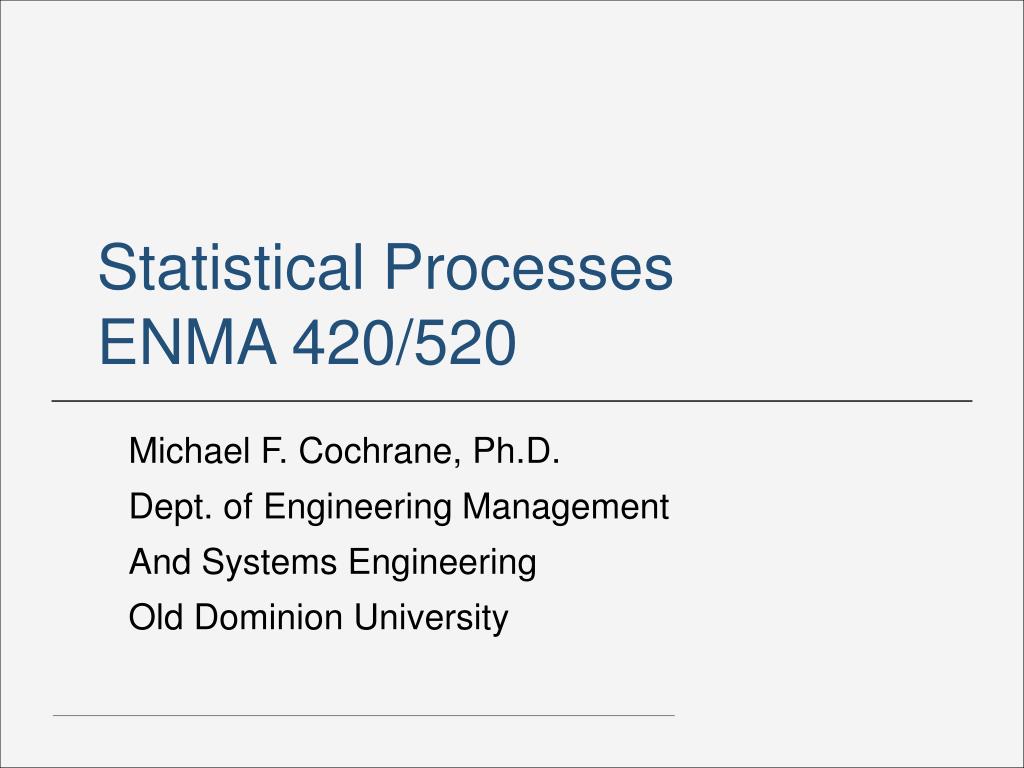Click the word "Statistical" in the title
This screenshot has height=768, width=1024.
(x=231, y=268)
